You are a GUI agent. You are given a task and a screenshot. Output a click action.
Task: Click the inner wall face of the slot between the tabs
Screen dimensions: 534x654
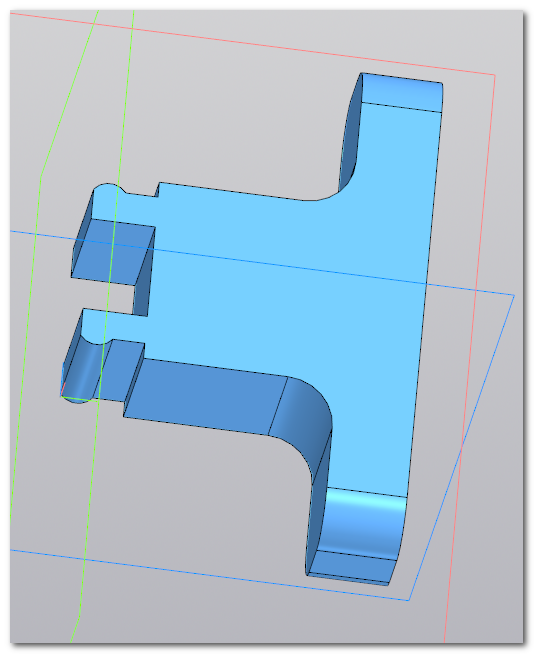click(143, 271)
